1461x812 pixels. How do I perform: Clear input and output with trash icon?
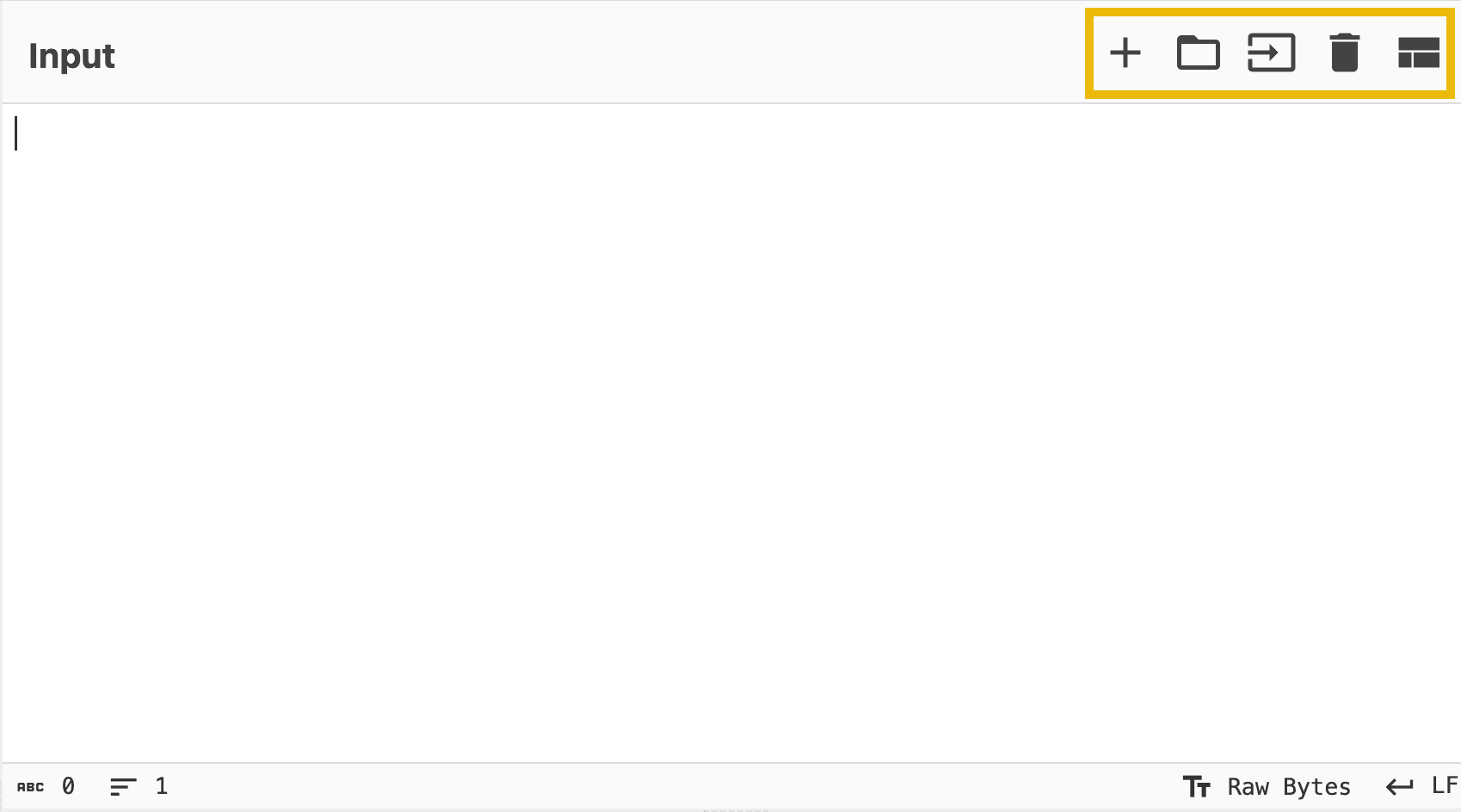pos(1344,53)
